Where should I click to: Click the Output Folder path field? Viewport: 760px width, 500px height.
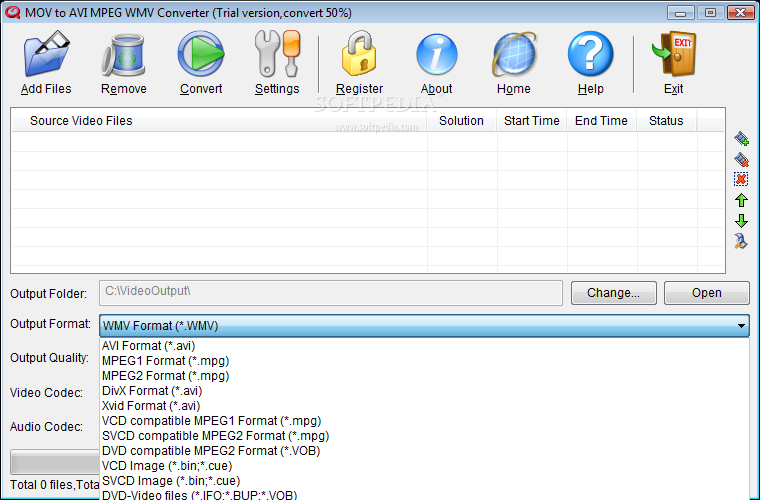pos(331,293)
